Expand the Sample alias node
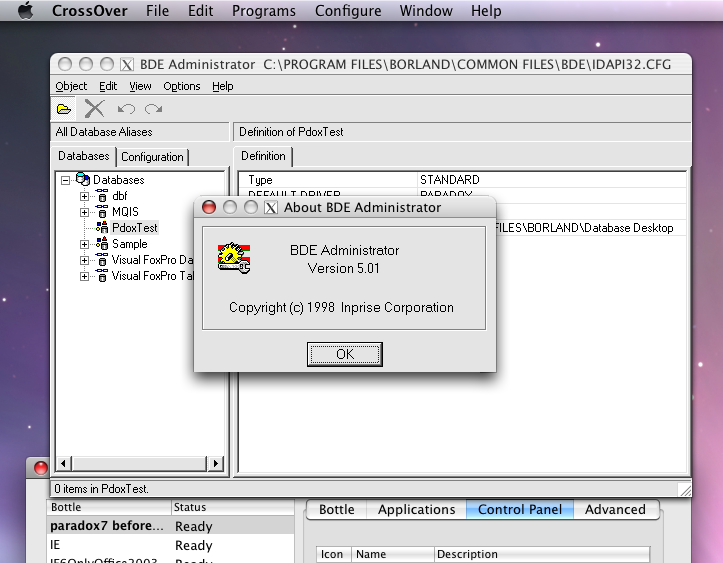This screenshot has height=563, width=723. tap(84, 244)
